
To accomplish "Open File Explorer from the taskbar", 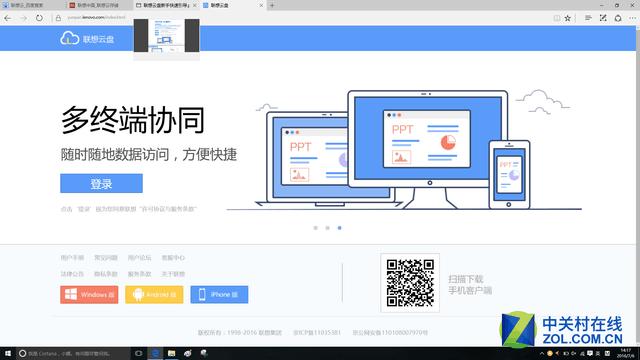I will click(171, 353).
